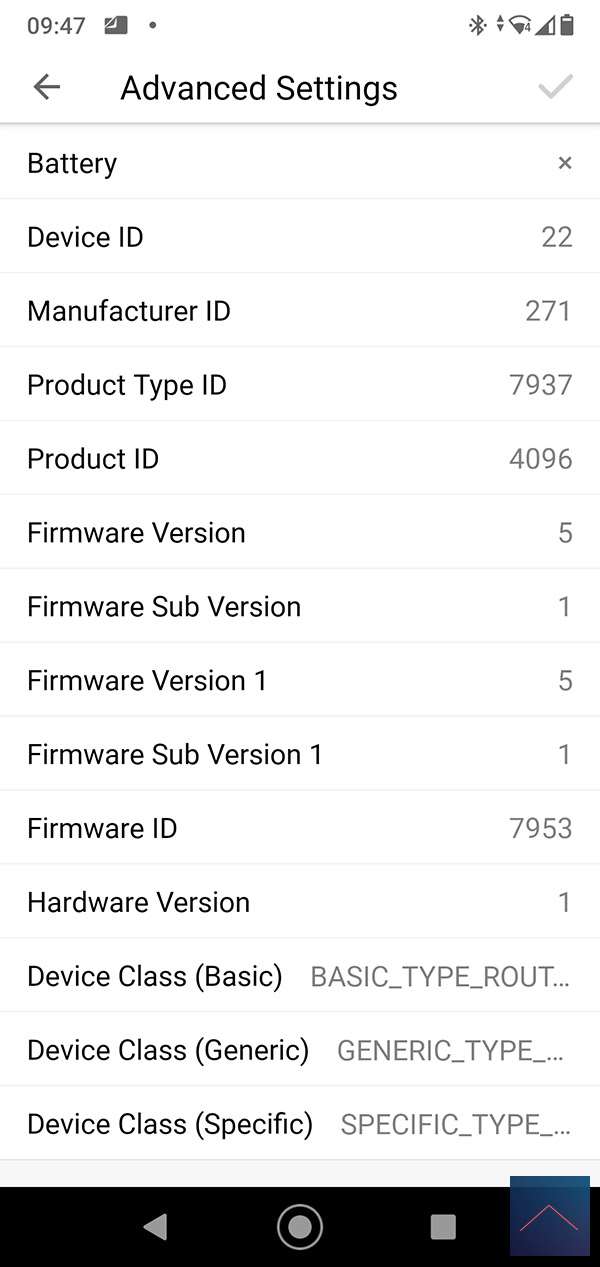The height and width of the screenshot is (1267, 600).
Task: Expand the truncated Device Class (Basic) value
Action: [x=441, y=976]
